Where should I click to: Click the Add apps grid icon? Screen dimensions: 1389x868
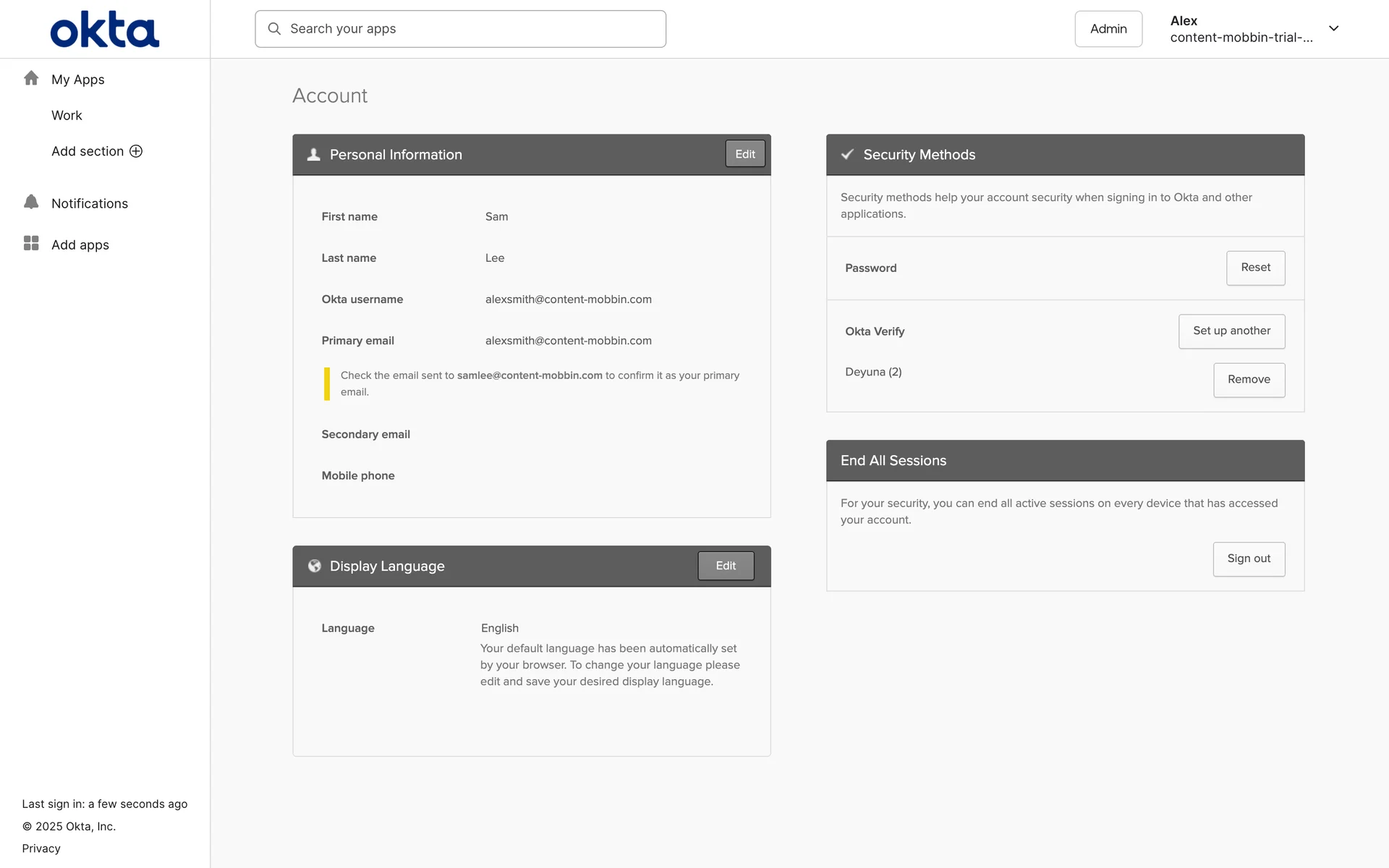(x=31, y=243)
